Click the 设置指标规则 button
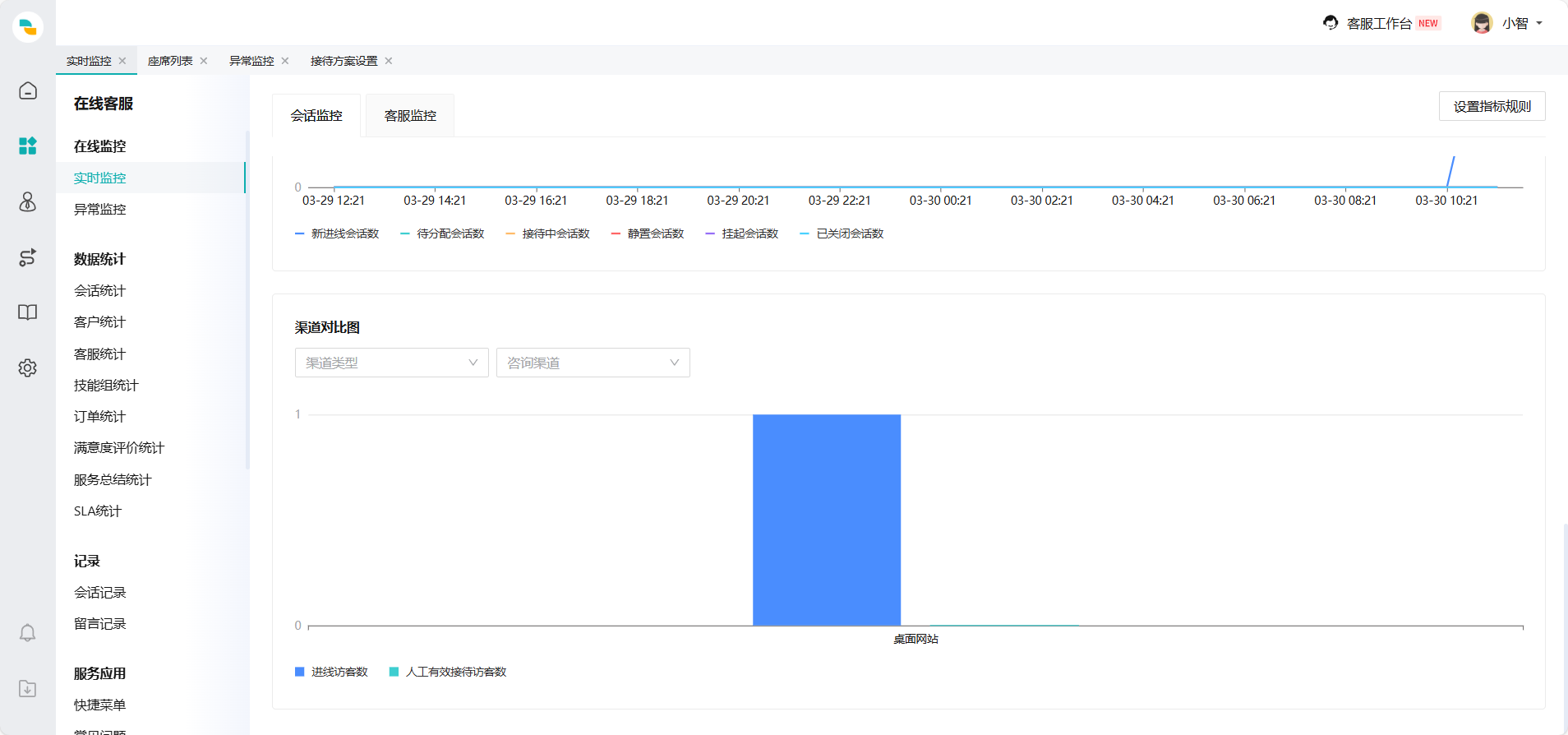This screenshot has height=735, width=1568. (1492, 106)
